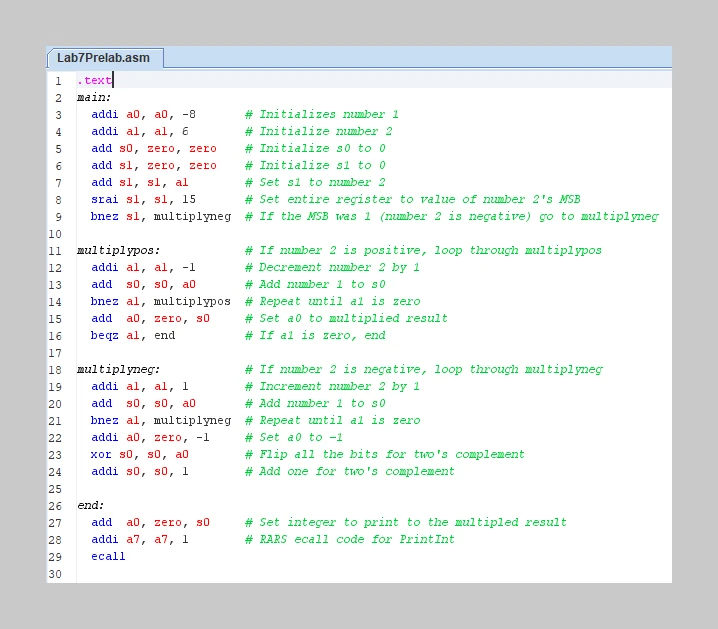Click the 'add s1, s1, a1' instruction
The width and height of the screenshot is (718, 629).
click(140, 182)
